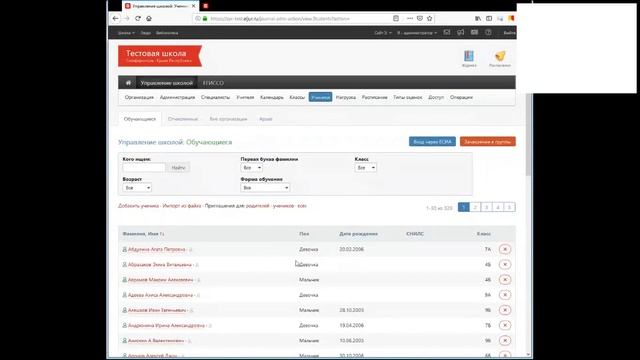Click the site security padlock icon
The image size is (640, 360).
tap(205, 18)
